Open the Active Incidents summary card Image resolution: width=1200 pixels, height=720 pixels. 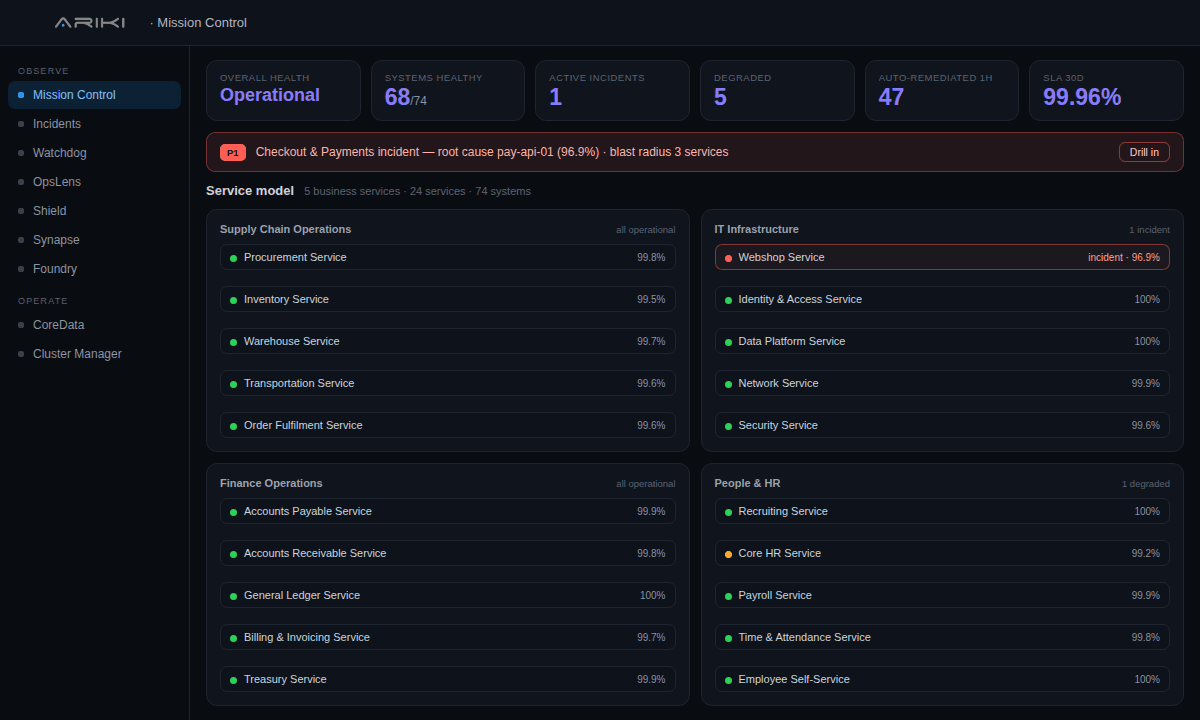click(612, 90)
